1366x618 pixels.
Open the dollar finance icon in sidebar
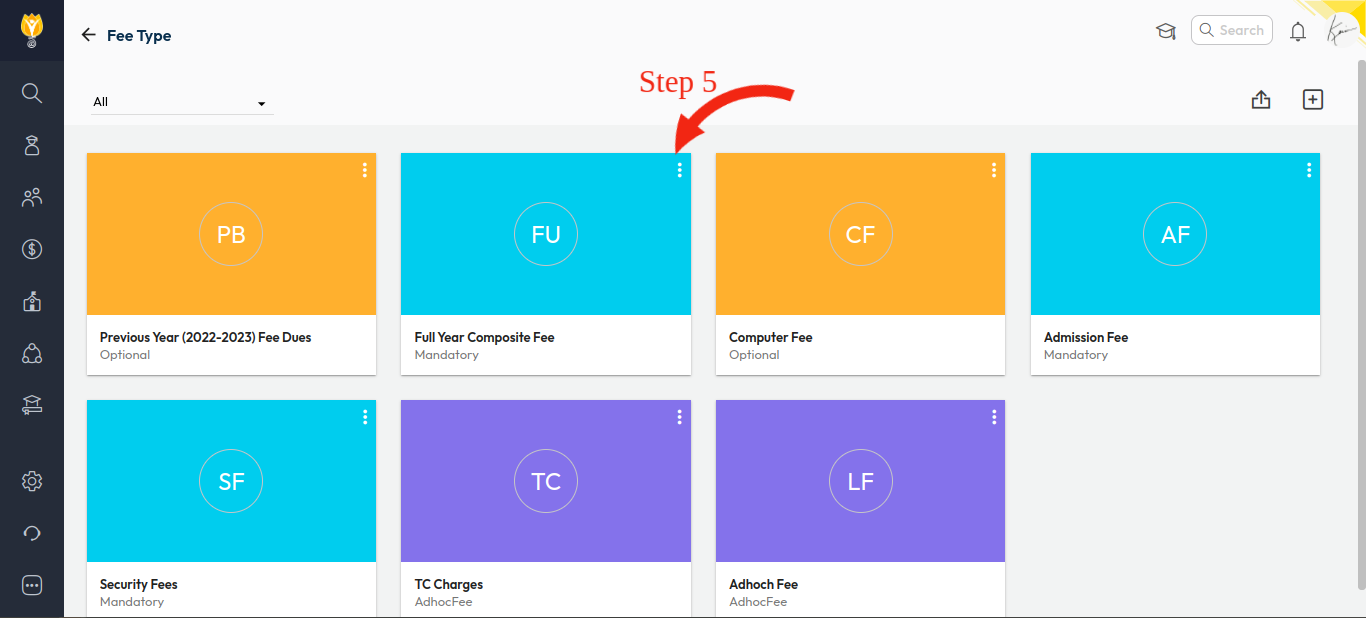coord(32,249)
